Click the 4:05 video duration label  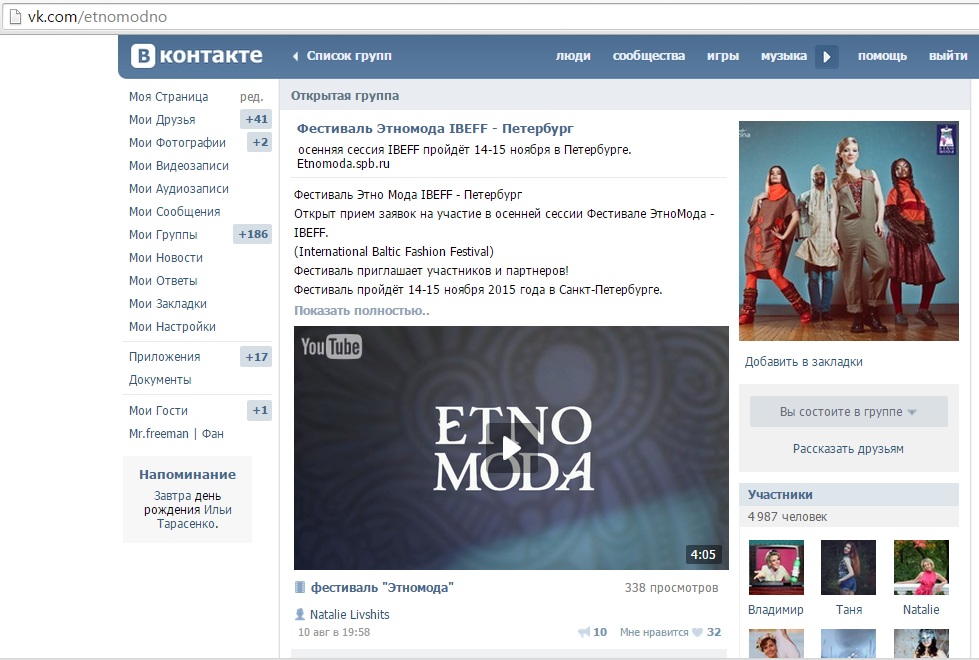point(703,554)
